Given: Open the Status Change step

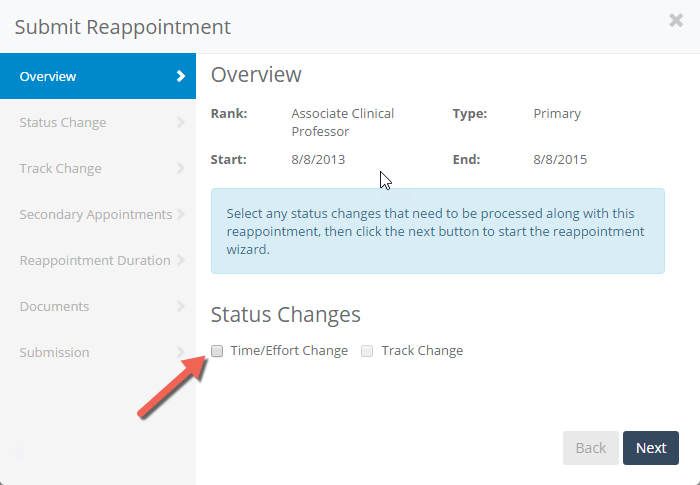Looking at the screenshot, I should pos(63,122).
